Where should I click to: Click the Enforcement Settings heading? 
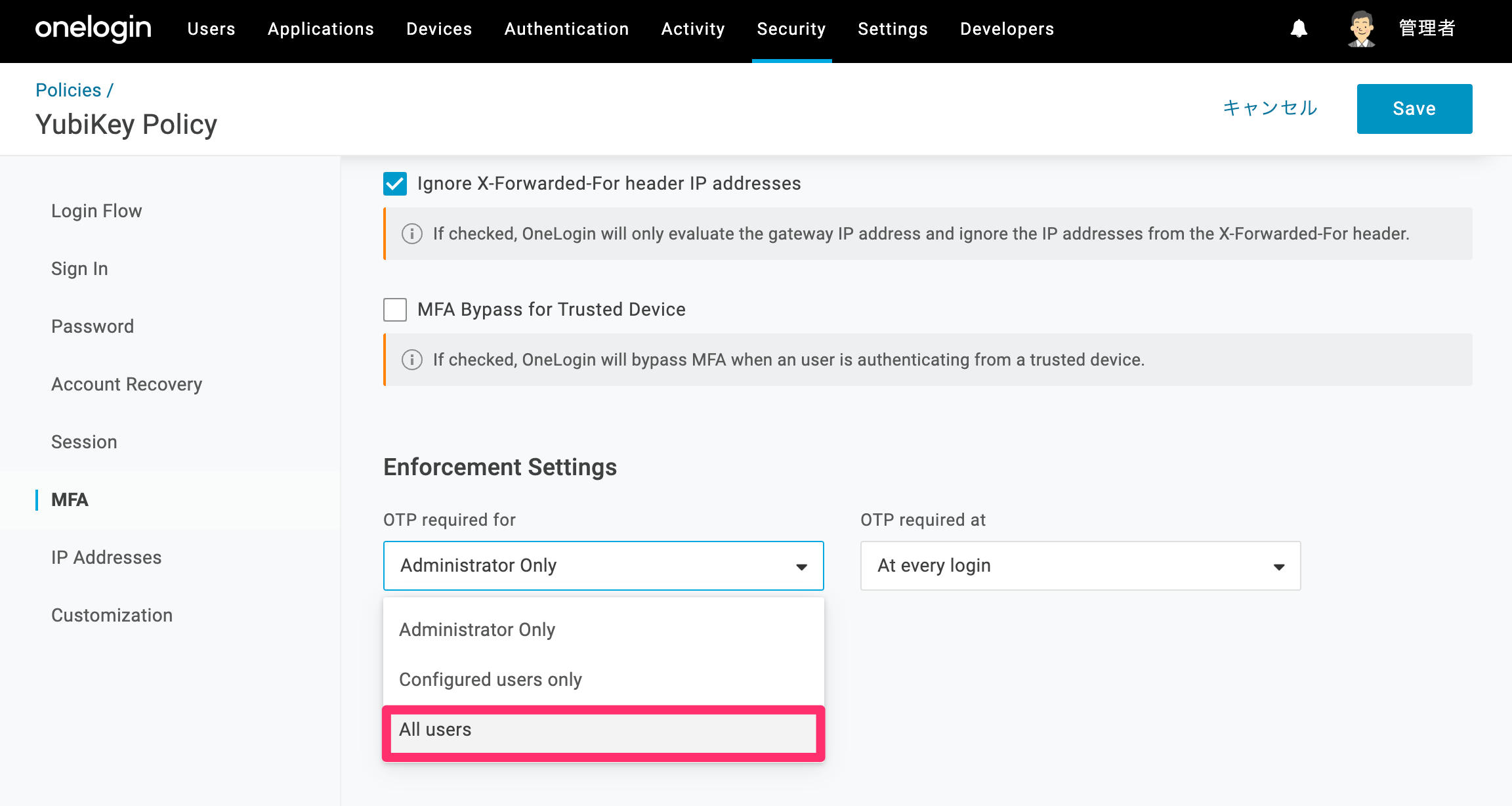[x=500, y=467]
